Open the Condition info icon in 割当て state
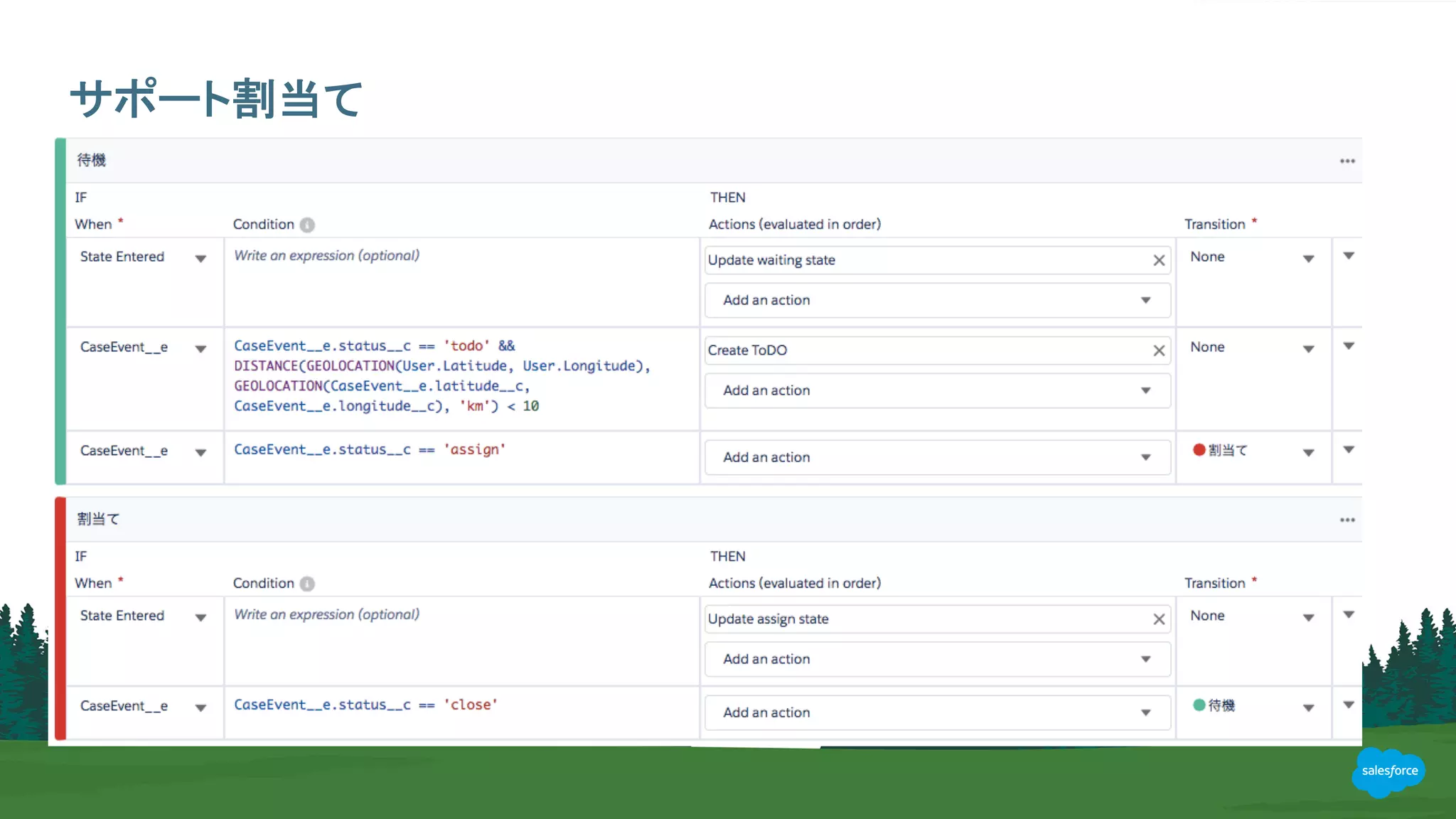Screen dimensions: 1456x819 (307, 584)
